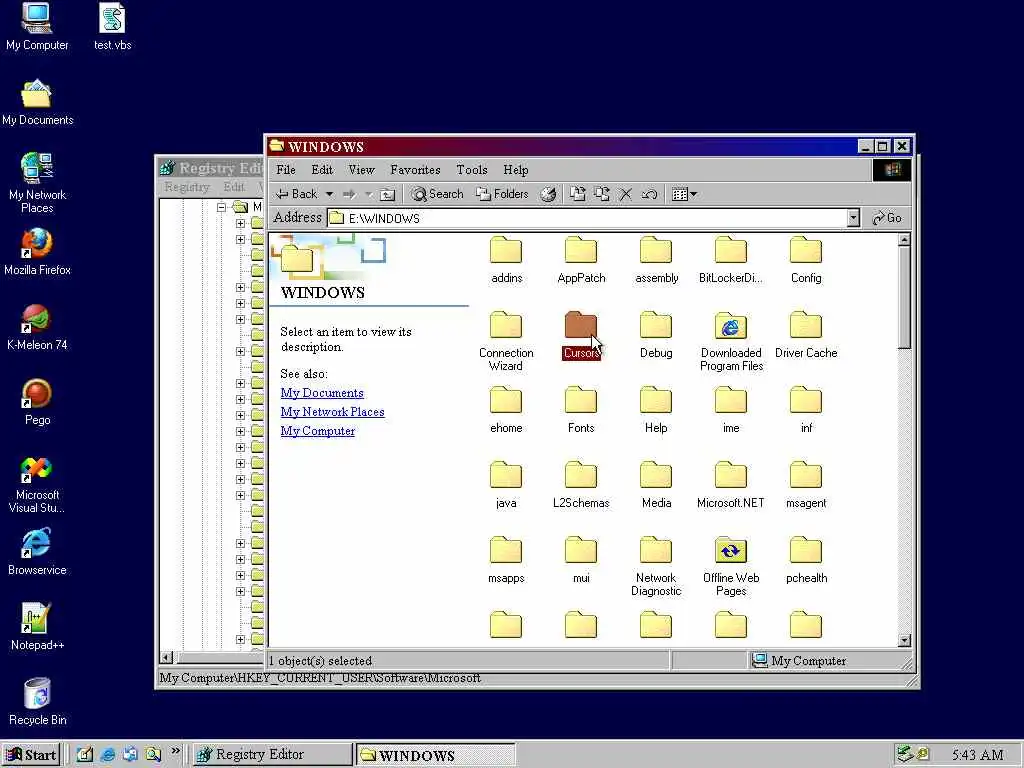Collapse the top Registry Editor tree node

coord(221,207)
